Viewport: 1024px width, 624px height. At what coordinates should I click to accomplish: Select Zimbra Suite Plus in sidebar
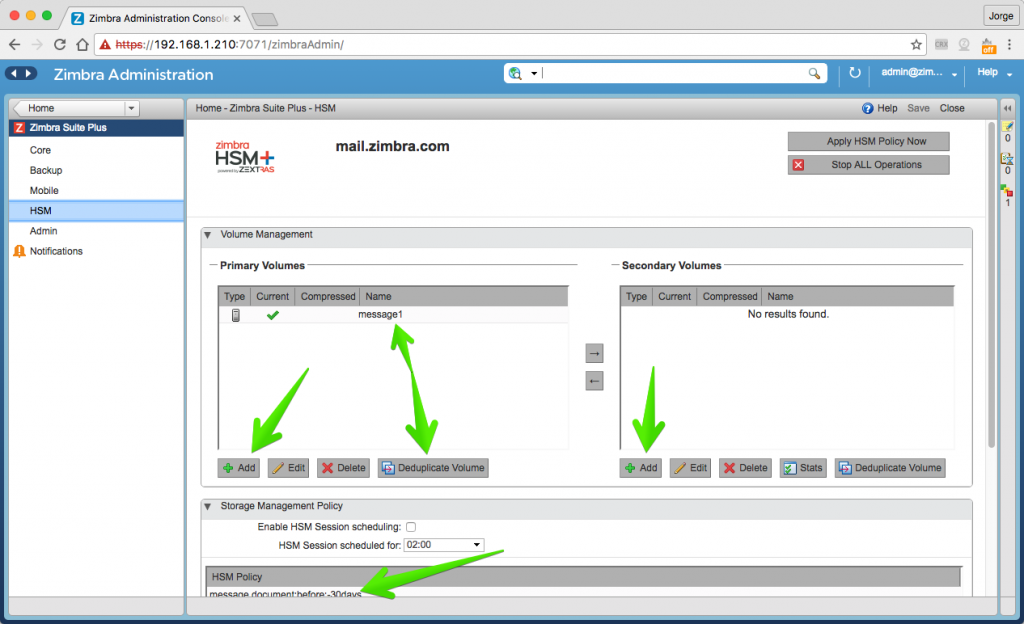click(96, 128)
